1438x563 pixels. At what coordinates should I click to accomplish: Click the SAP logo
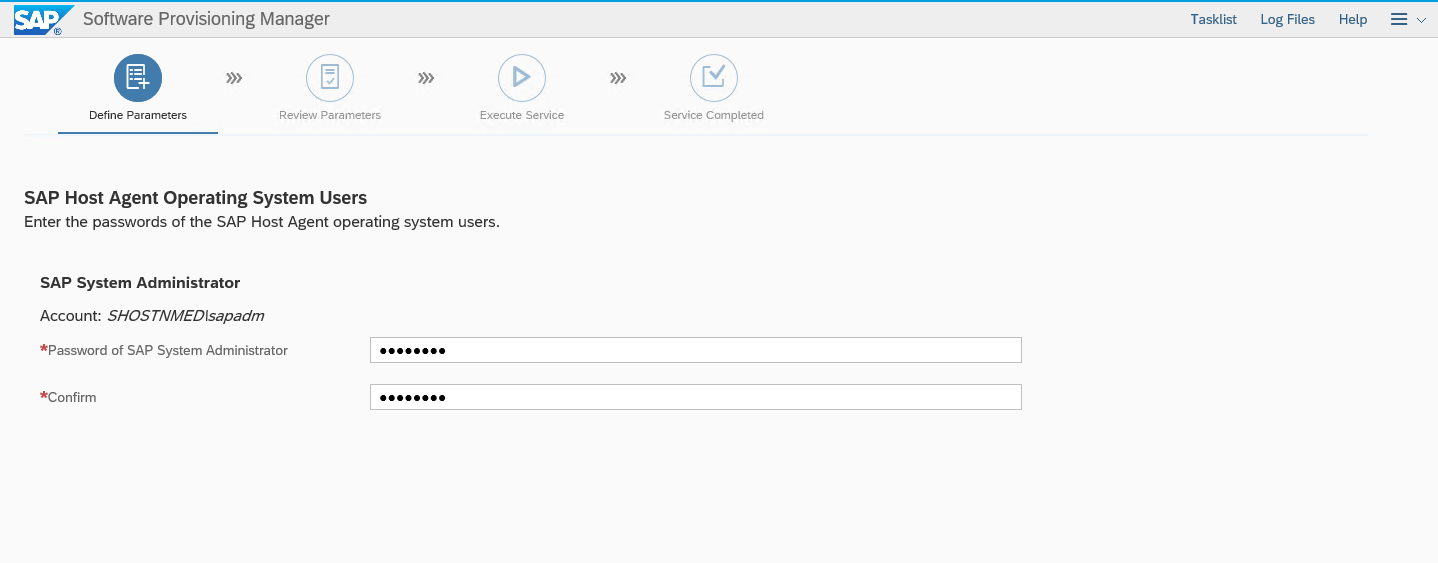click(43, 20)
